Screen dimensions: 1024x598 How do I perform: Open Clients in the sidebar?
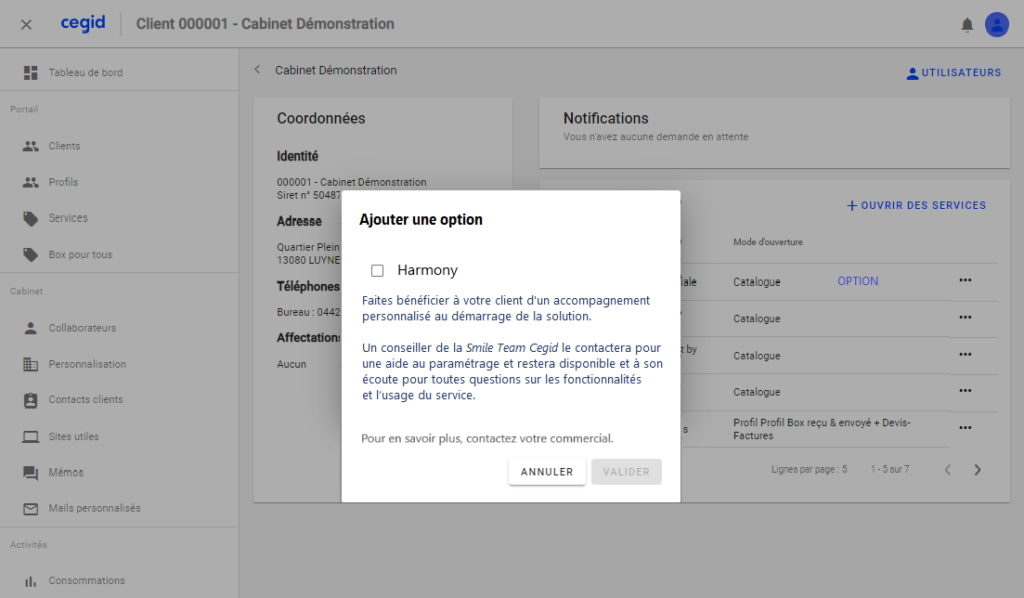pos(64,146)
